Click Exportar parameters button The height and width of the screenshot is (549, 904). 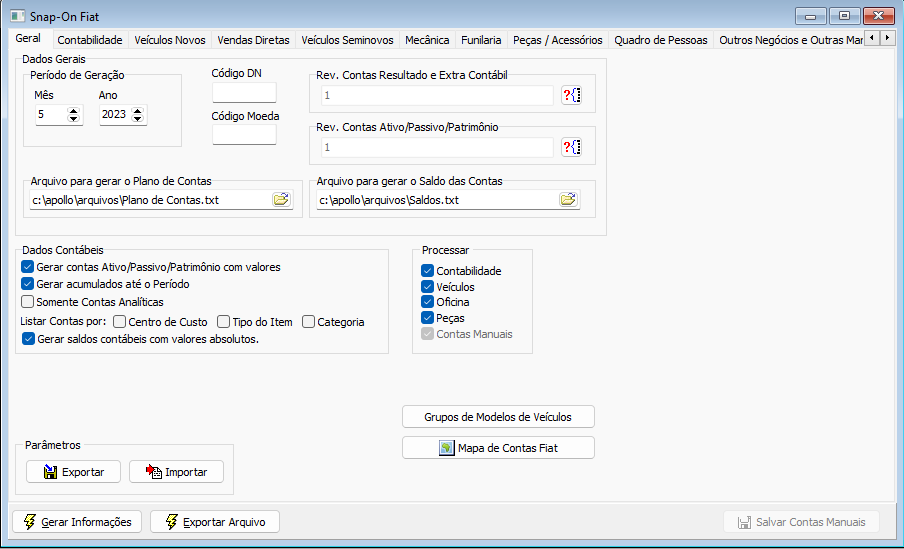(73, 472)
